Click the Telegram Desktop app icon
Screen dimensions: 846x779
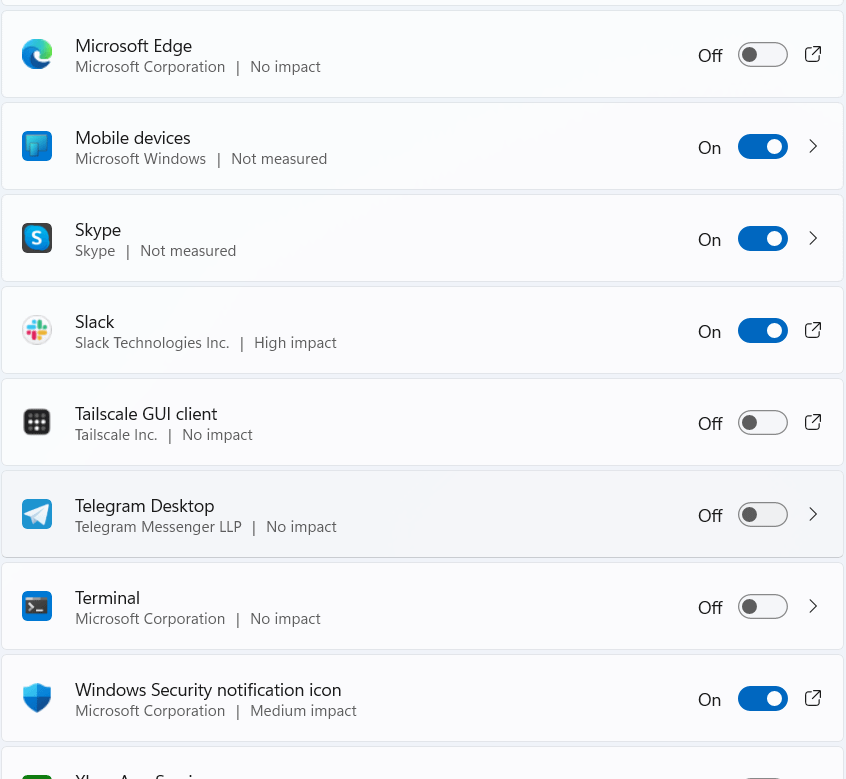[37, 514]
